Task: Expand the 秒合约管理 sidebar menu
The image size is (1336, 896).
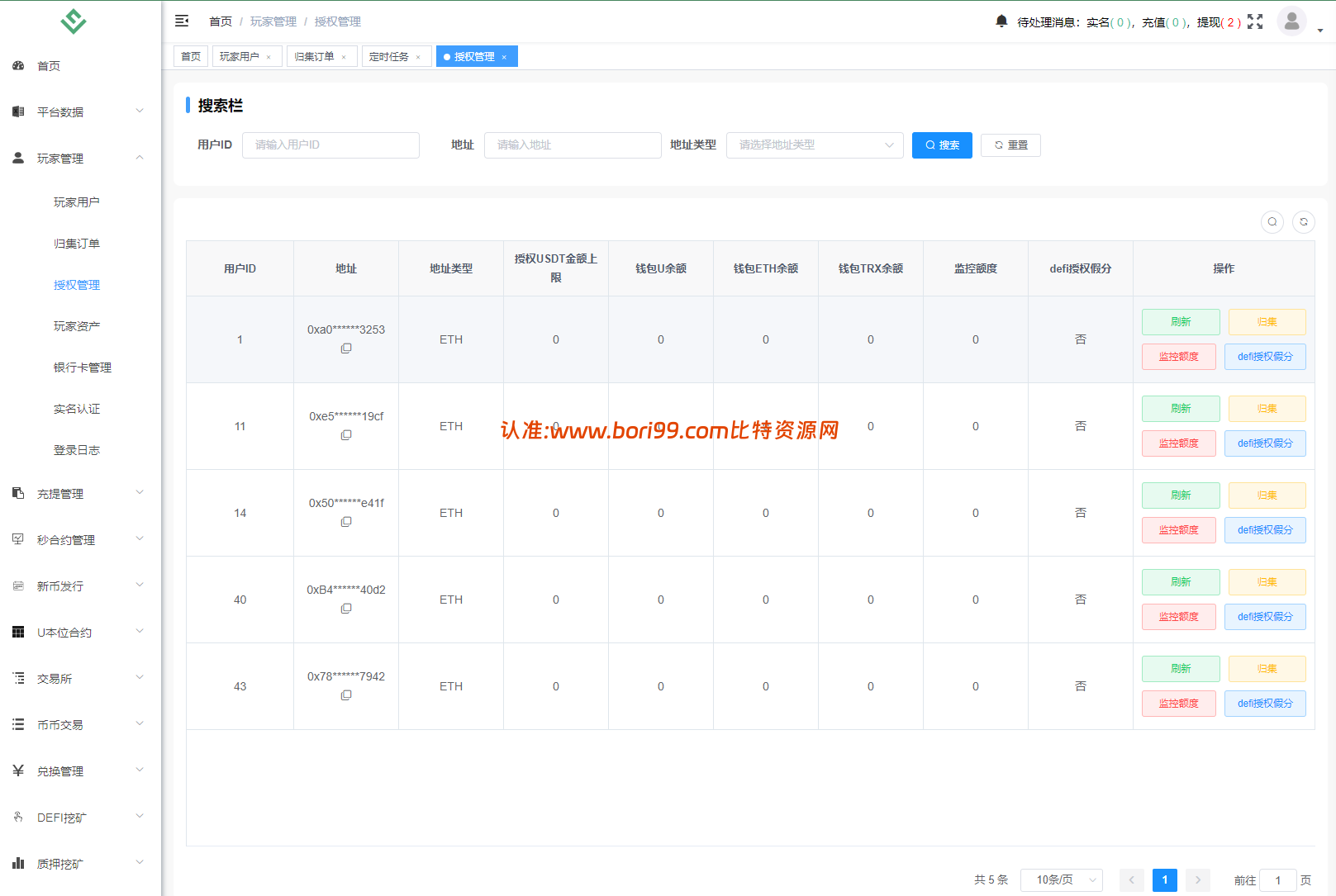Action: [x=80, y=540]
